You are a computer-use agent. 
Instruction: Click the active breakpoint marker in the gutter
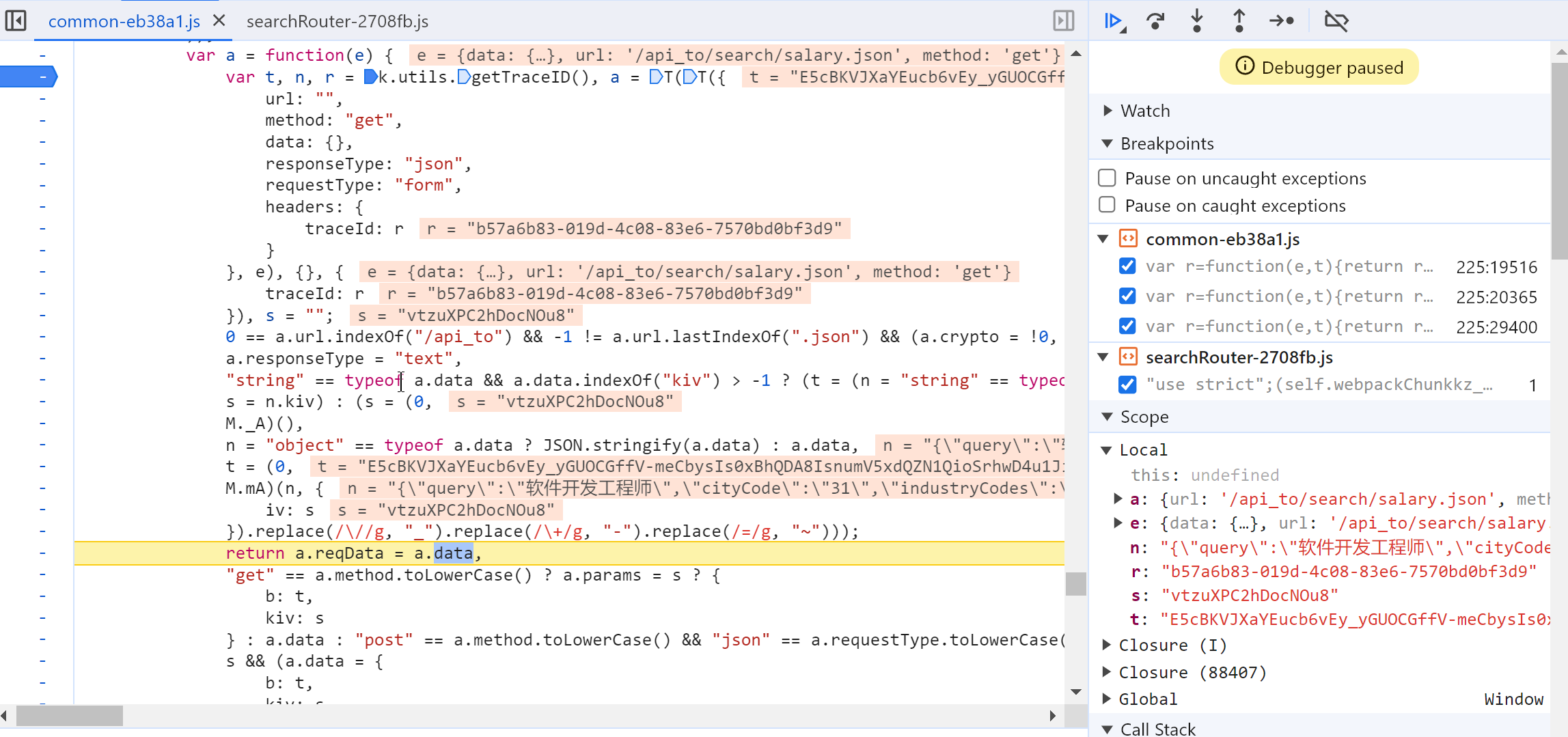pyautogui.click(x=29, y=77)
